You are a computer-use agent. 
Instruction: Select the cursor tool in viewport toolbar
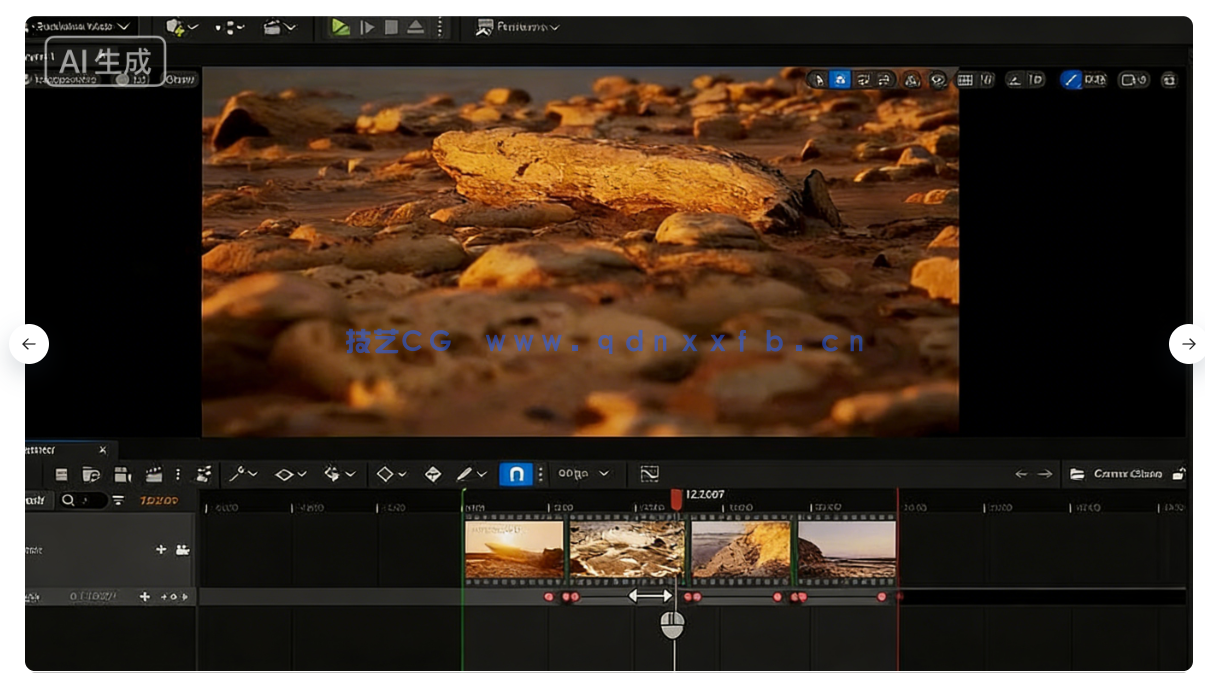[818, 80]
